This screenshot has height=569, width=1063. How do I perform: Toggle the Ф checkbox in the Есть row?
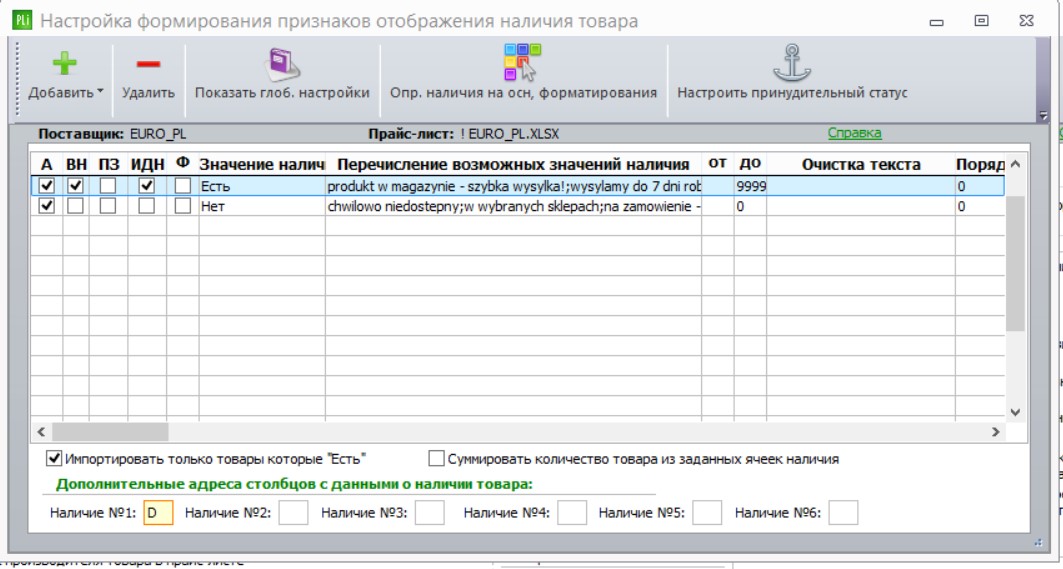[182, 185]
